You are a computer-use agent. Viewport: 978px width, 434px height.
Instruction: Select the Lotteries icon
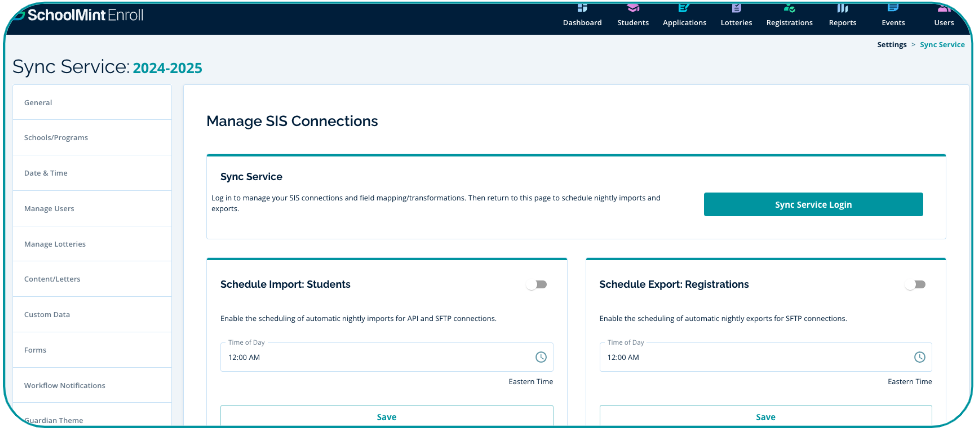click(736, 9)
